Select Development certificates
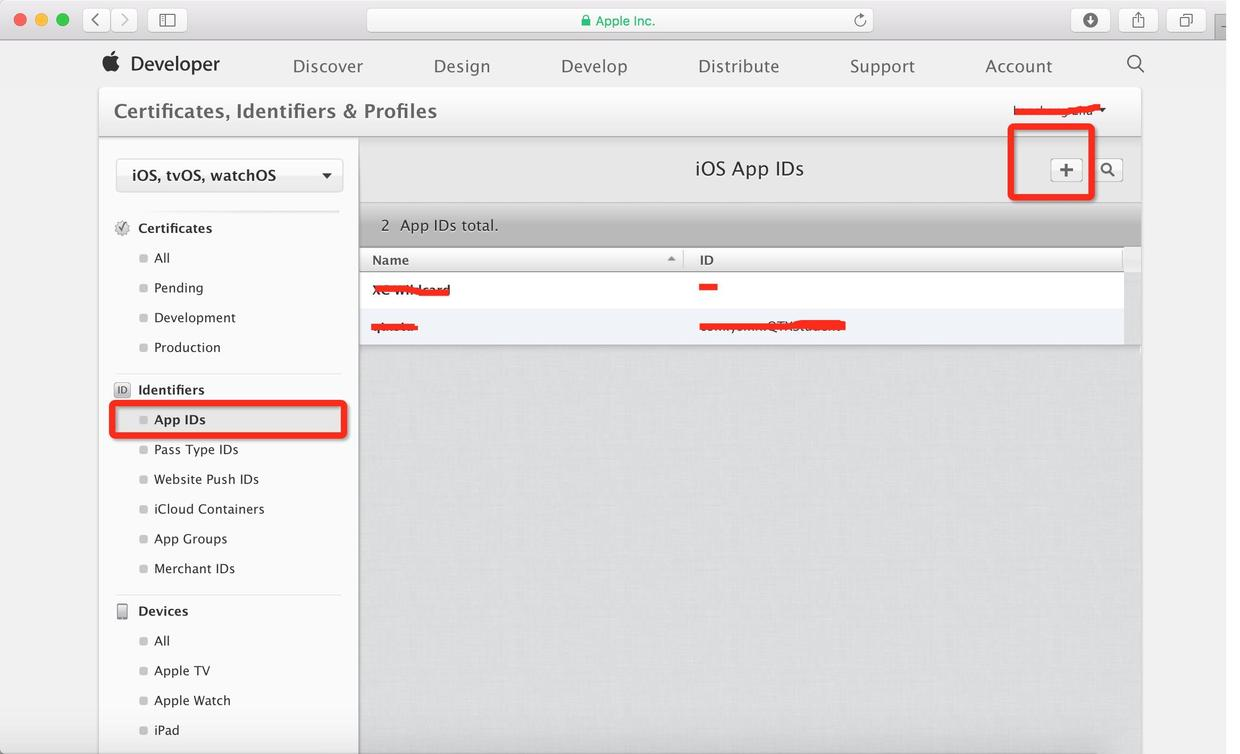The image size is (1240, 754). point(195,318)
